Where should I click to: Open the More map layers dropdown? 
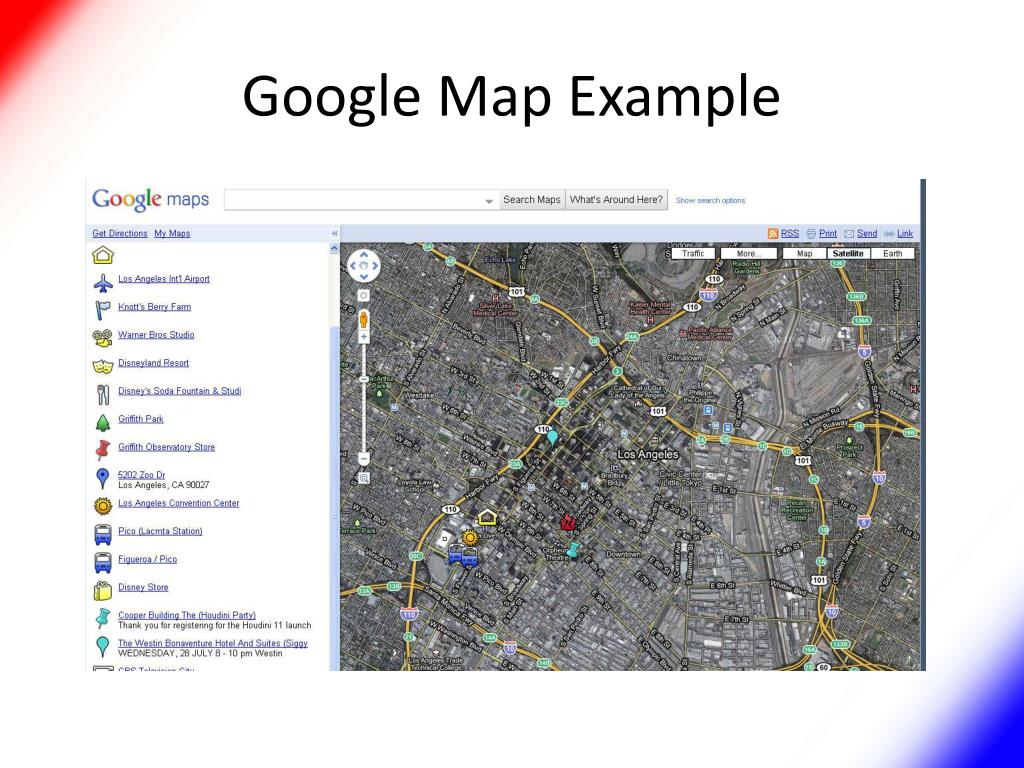pos(748,253)
